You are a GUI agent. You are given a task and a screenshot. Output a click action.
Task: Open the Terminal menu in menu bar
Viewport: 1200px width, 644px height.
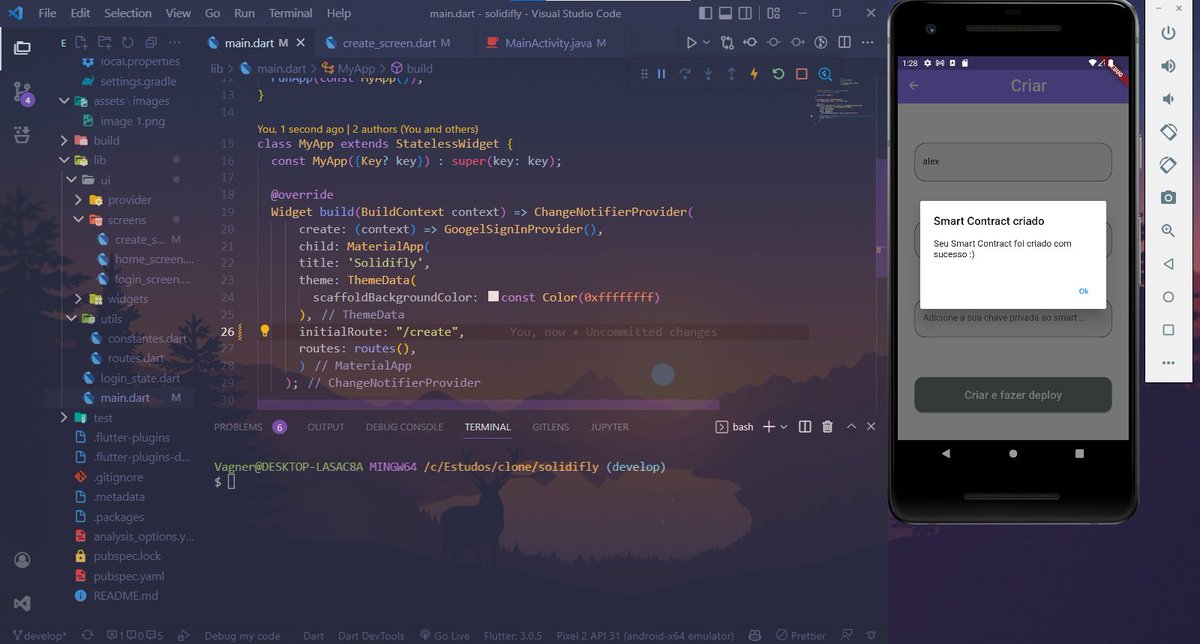click(291, 13)
